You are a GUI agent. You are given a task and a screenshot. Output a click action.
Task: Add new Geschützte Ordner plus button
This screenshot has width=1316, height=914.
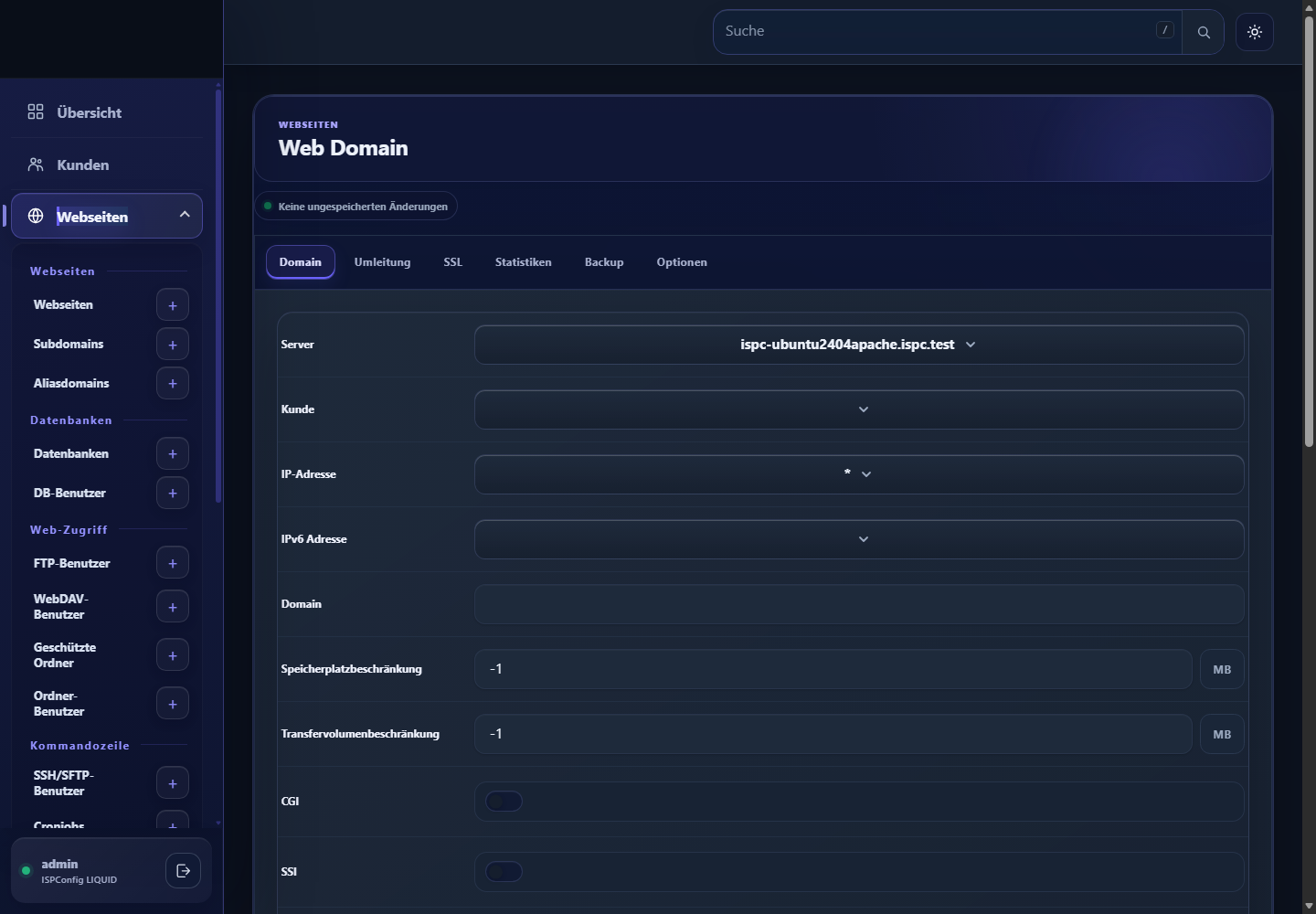pos(173,655)
